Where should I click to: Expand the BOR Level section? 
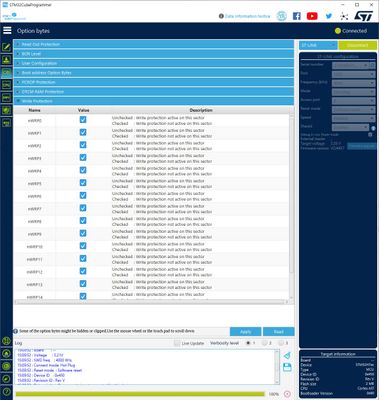[154, 54]
